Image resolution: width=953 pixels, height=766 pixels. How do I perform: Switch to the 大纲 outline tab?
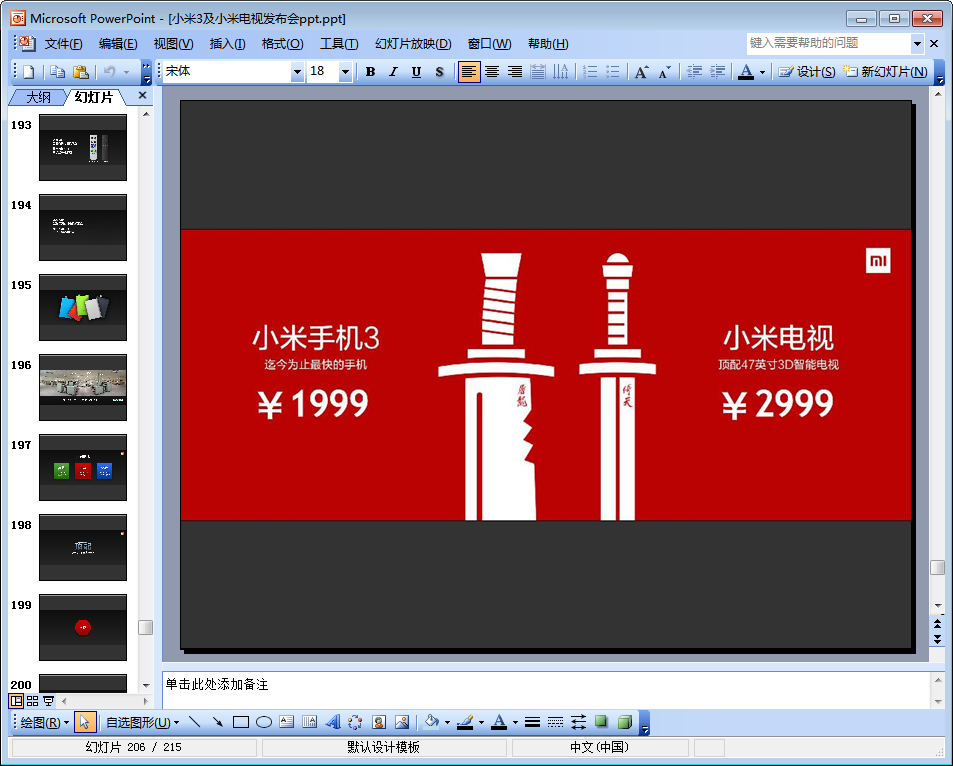[38, 97]
